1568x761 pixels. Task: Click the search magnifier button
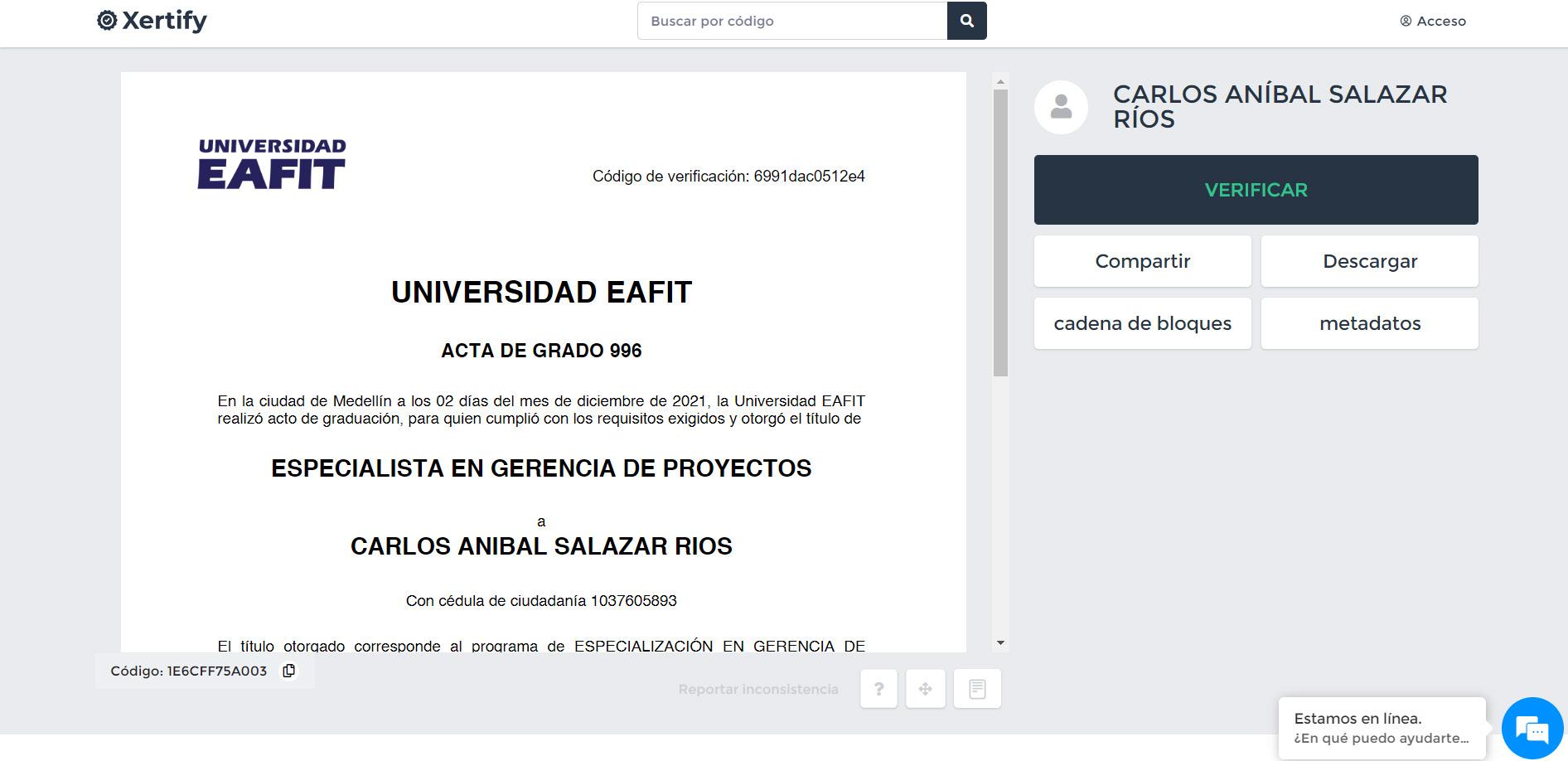pyautogui.click(x=966, y=21)
